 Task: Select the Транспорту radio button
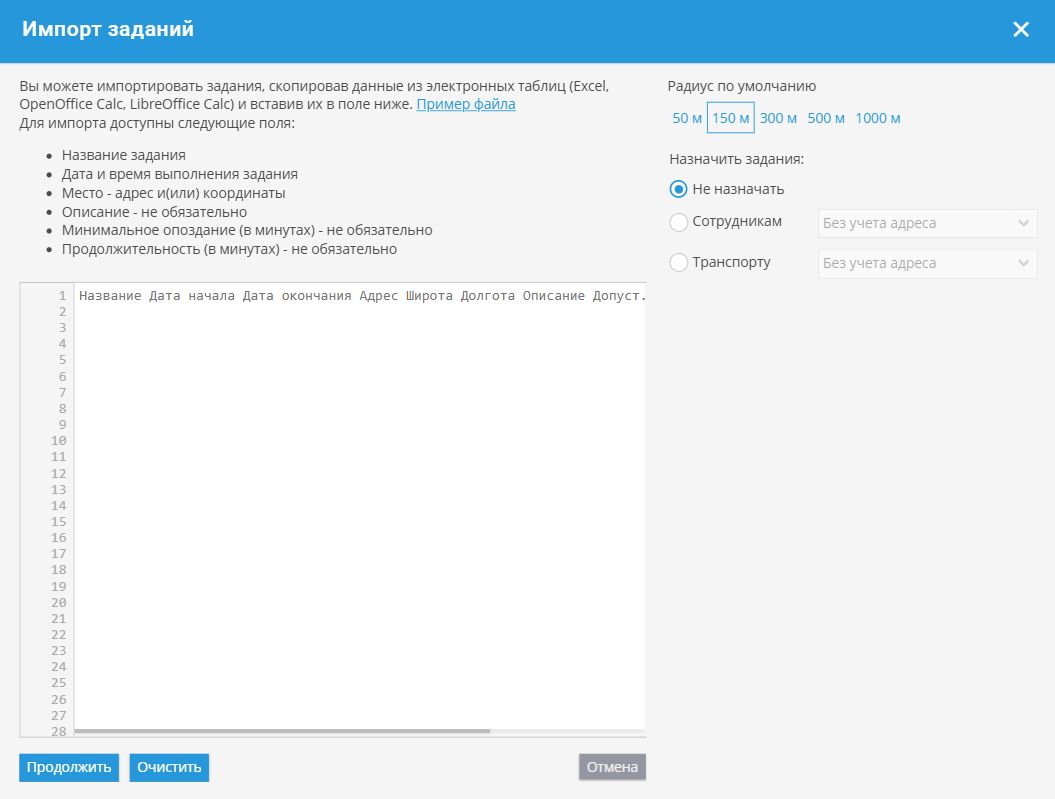click(679, 263)
